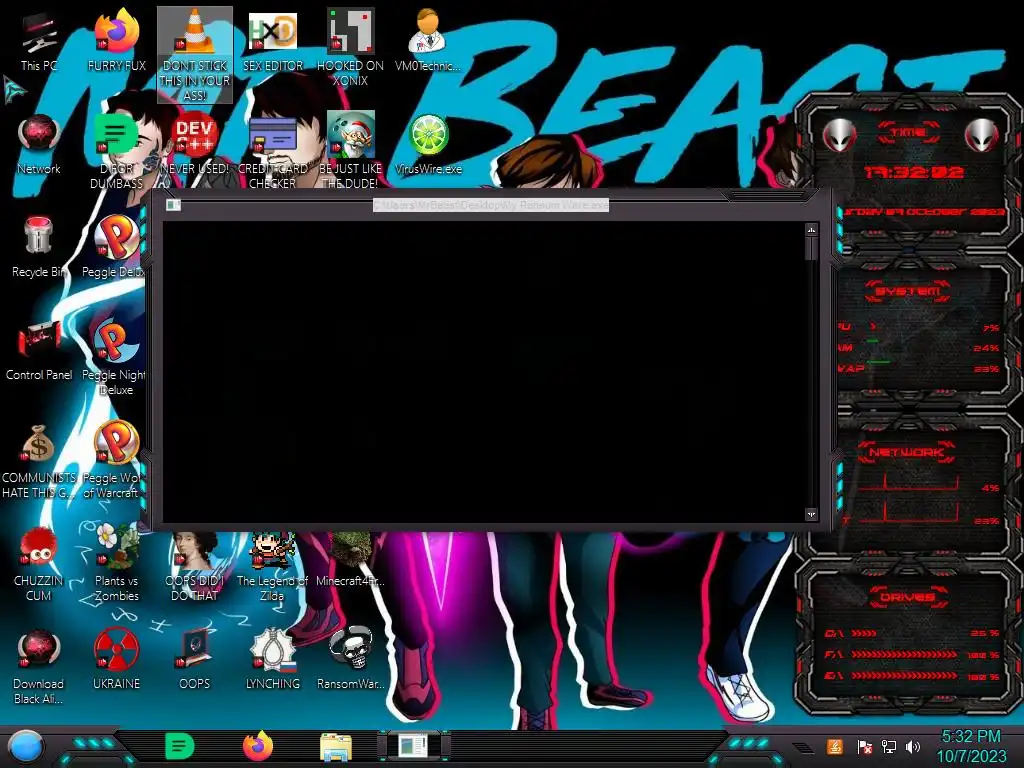Click the SYSTEM gadget header
The height and width of the screenshot is (768, 1024).
pyautogui.click(x=908, y=291)
